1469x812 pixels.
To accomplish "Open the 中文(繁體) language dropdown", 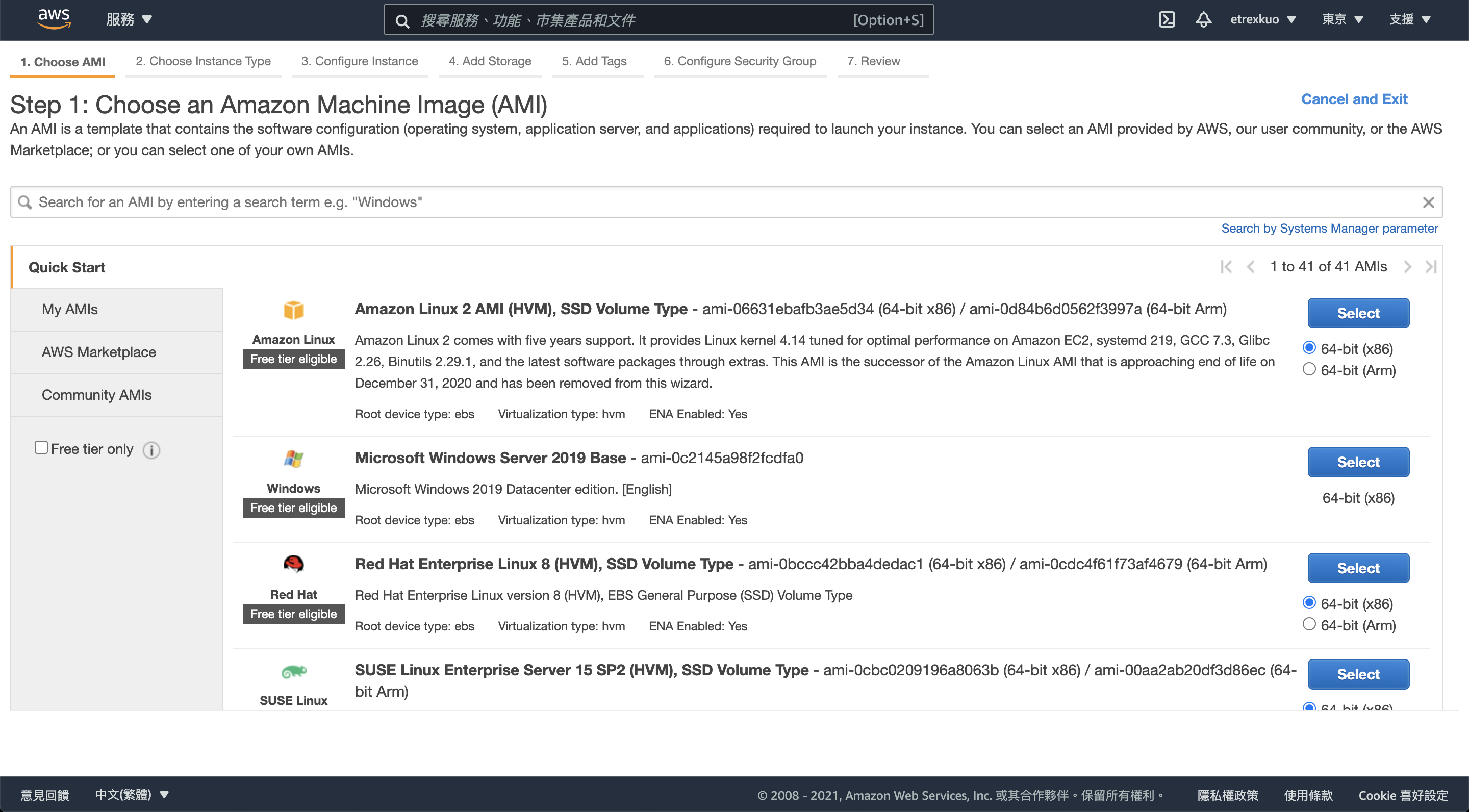I will [132, 795].
